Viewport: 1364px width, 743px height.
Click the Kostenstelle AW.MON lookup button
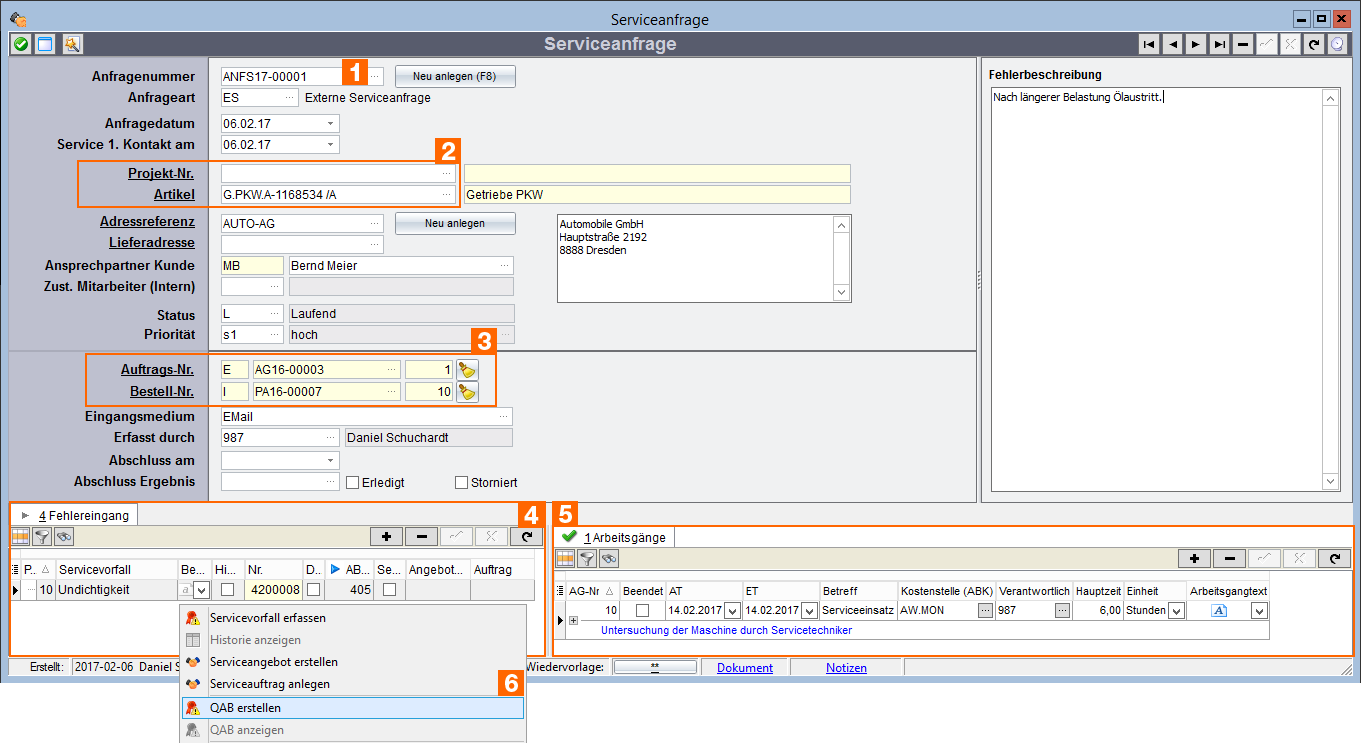tap(985, 611)
